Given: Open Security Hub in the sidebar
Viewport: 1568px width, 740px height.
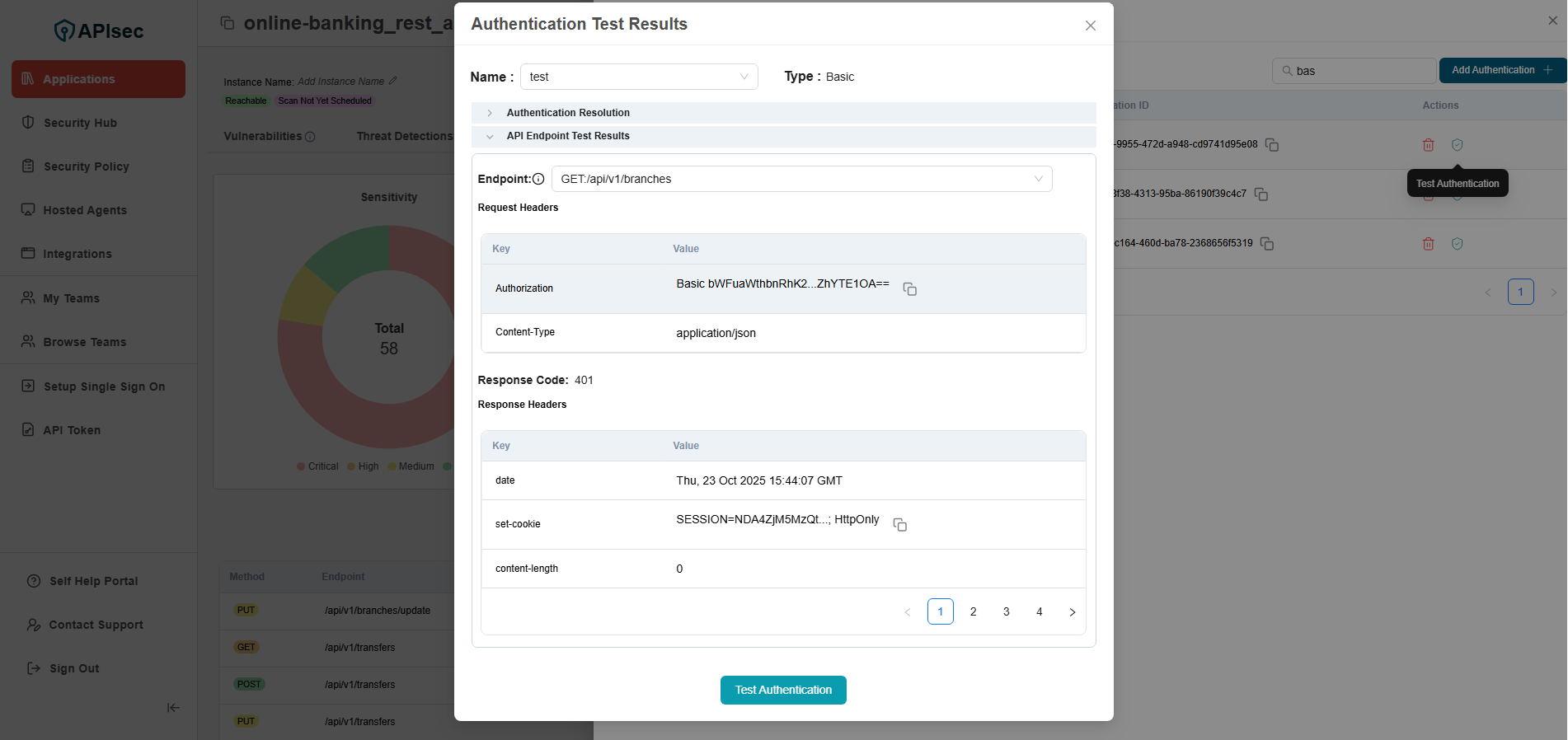Looking at the screenshot, I should click(x=80, y=123).
